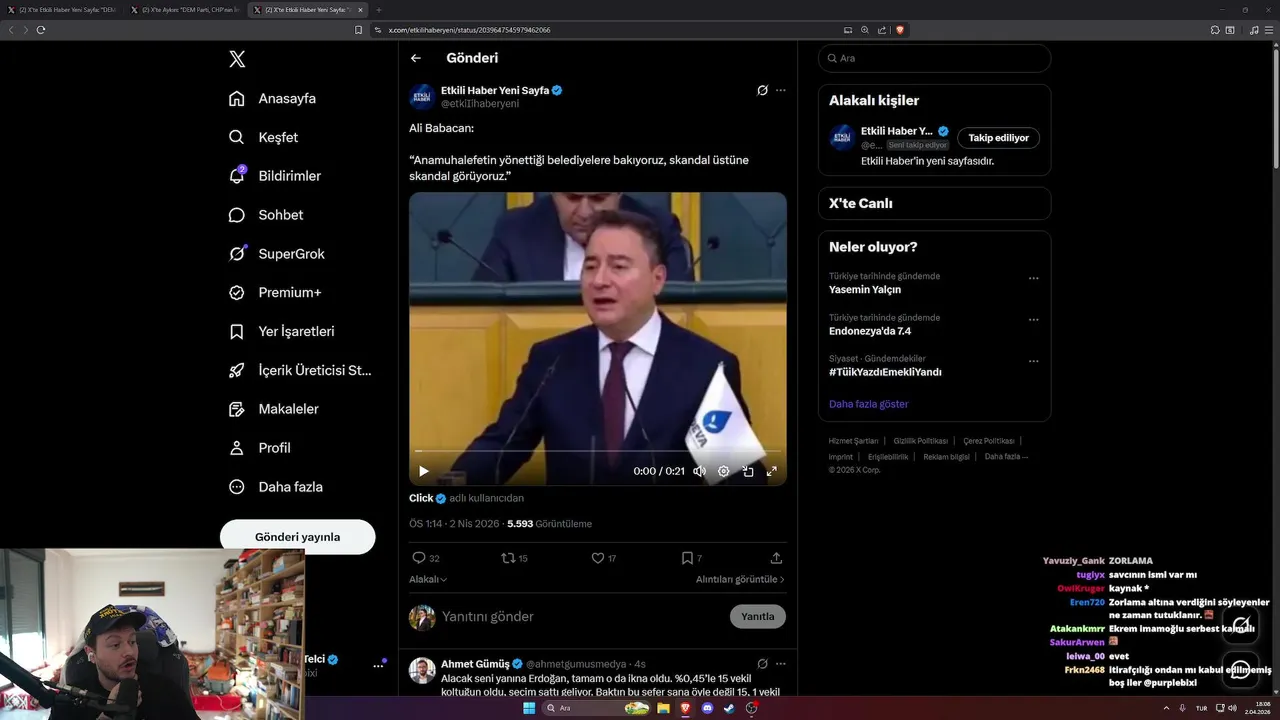Open video settings gear icon
This screenshot has width=1280, height=720.
[x=723, y=471]
